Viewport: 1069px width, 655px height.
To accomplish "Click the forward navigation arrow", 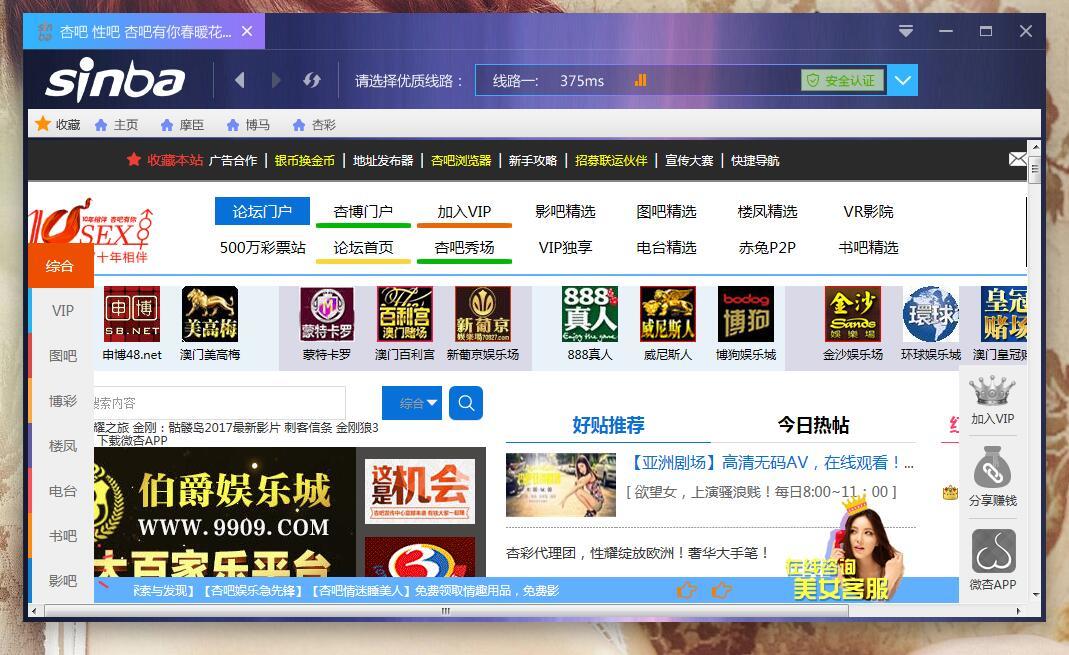I will 276,80.
